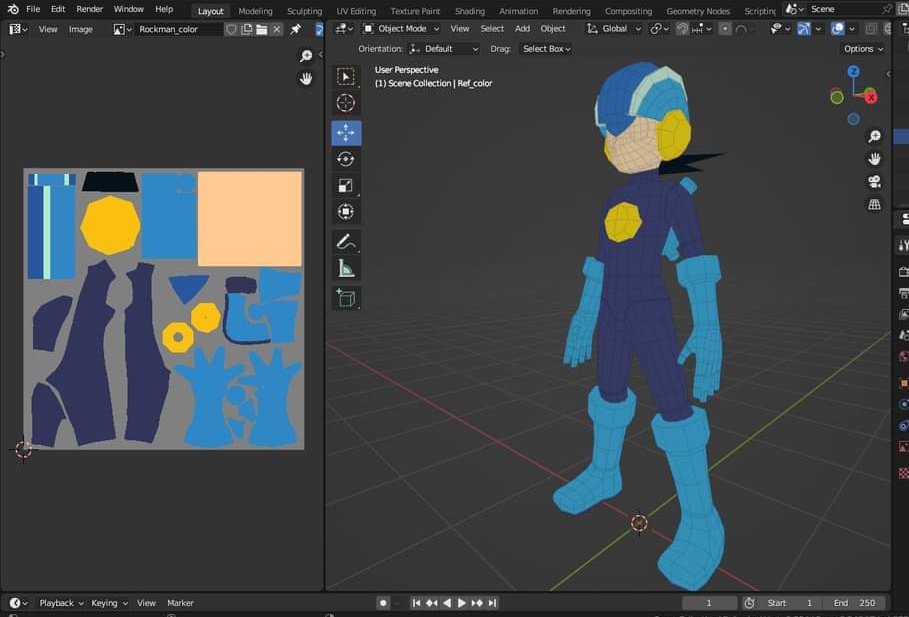Select the Move tool

pyautogui.click(x=346, y=133)
